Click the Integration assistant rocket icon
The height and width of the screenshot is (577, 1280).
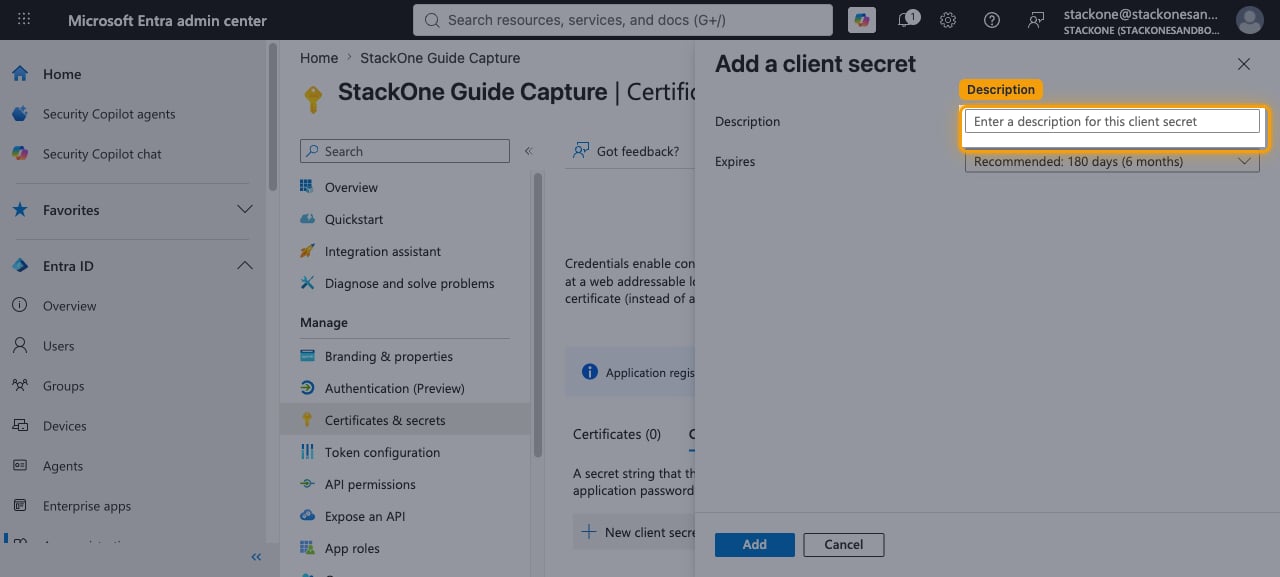coord(307,251)
